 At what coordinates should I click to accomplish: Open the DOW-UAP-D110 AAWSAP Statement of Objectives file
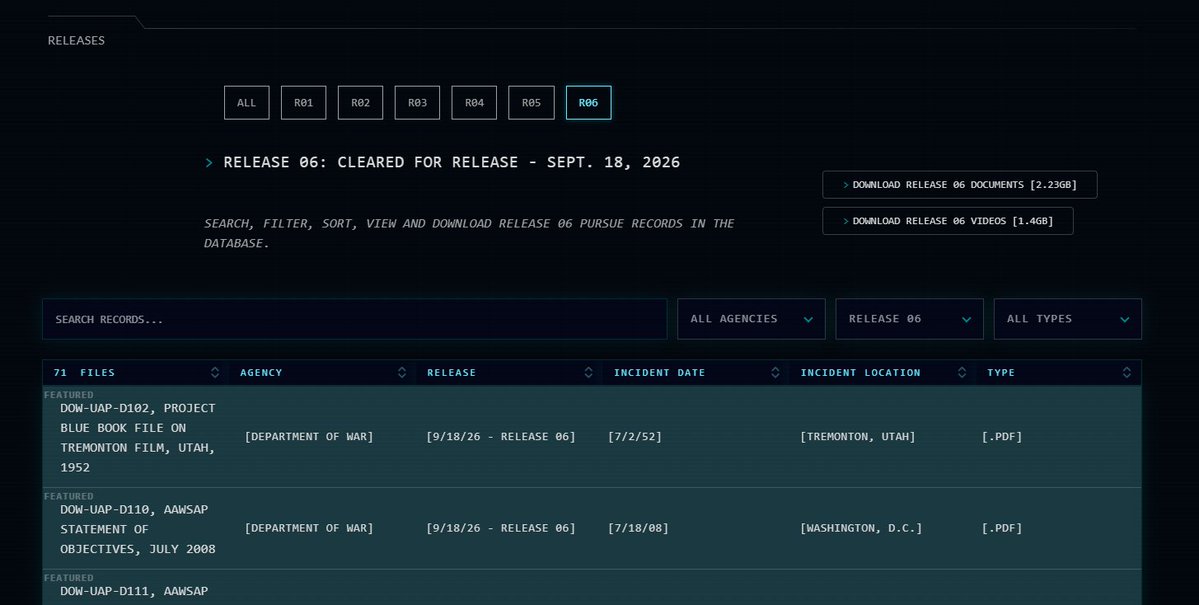tap(138, 529)
